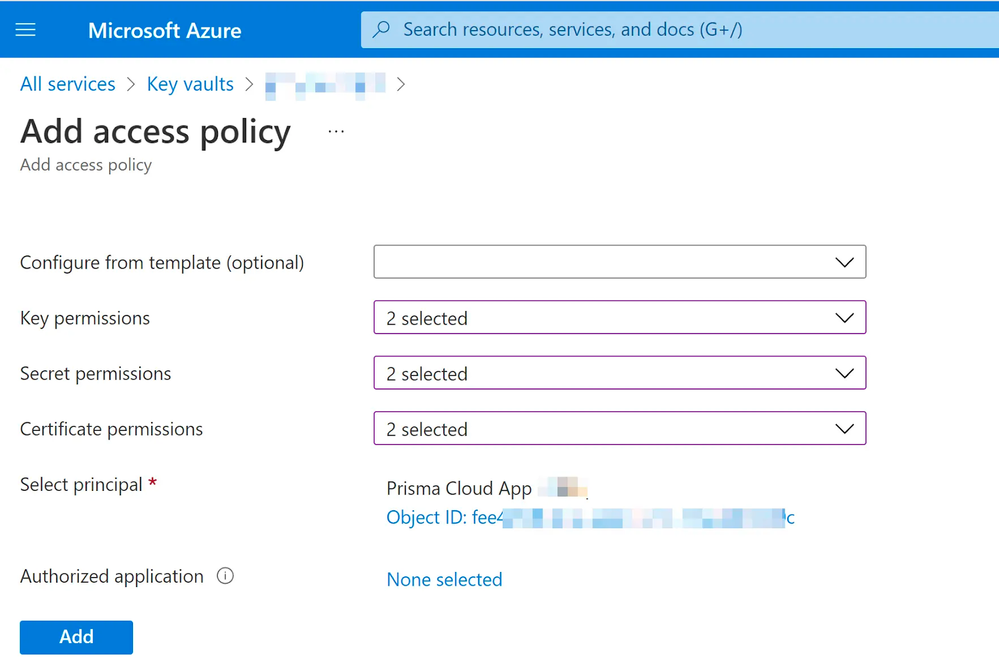Expand the Configure from template dropdown
This screenshot has height=662, width=999.
point(619,262)
